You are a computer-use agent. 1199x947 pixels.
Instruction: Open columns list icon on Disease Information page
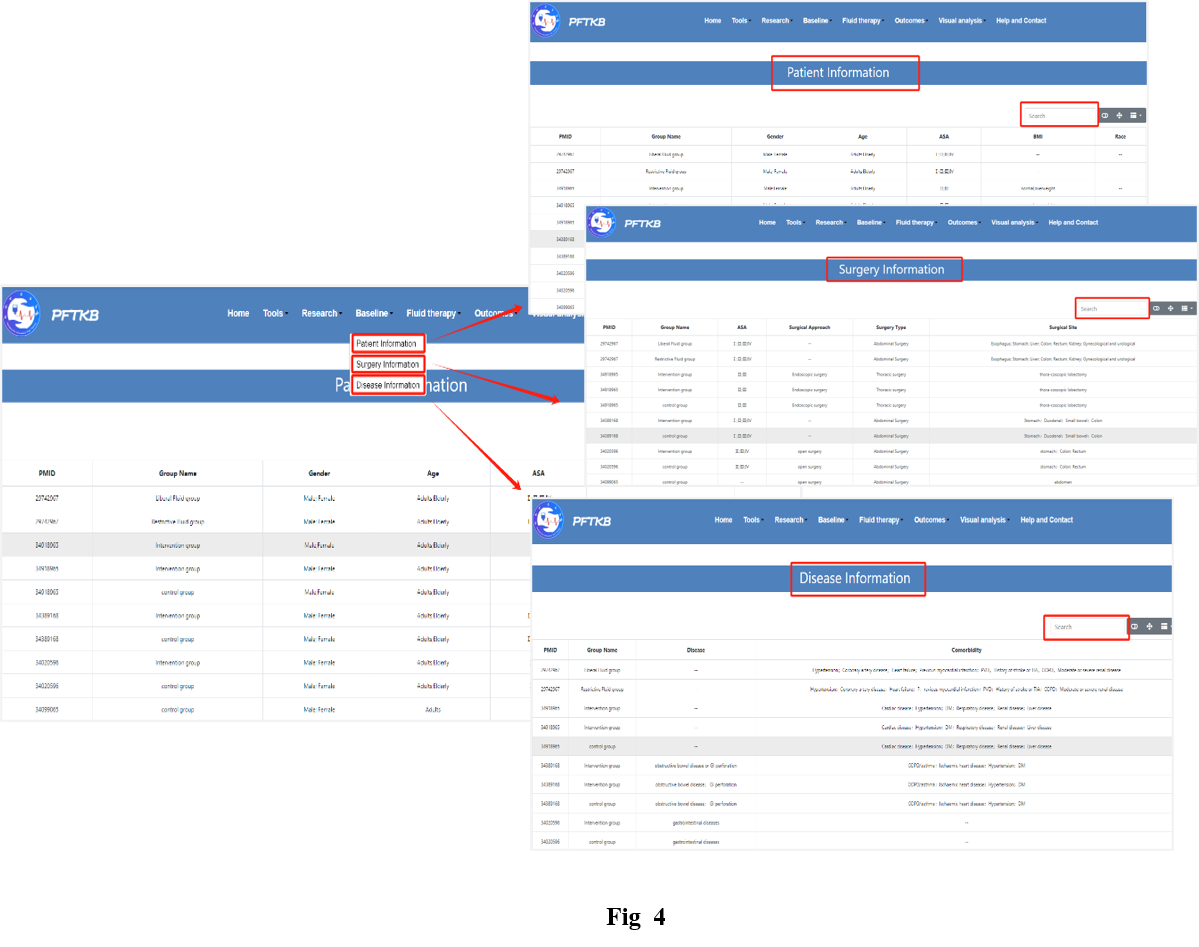1165,627
